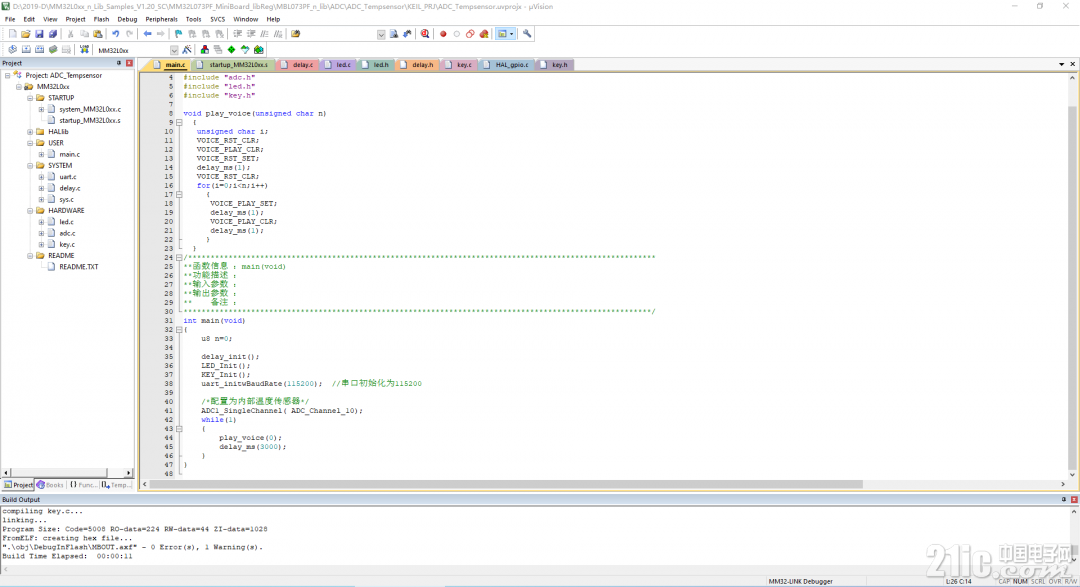Click the Project panel horizontal scrollbar

click(59, 473)
